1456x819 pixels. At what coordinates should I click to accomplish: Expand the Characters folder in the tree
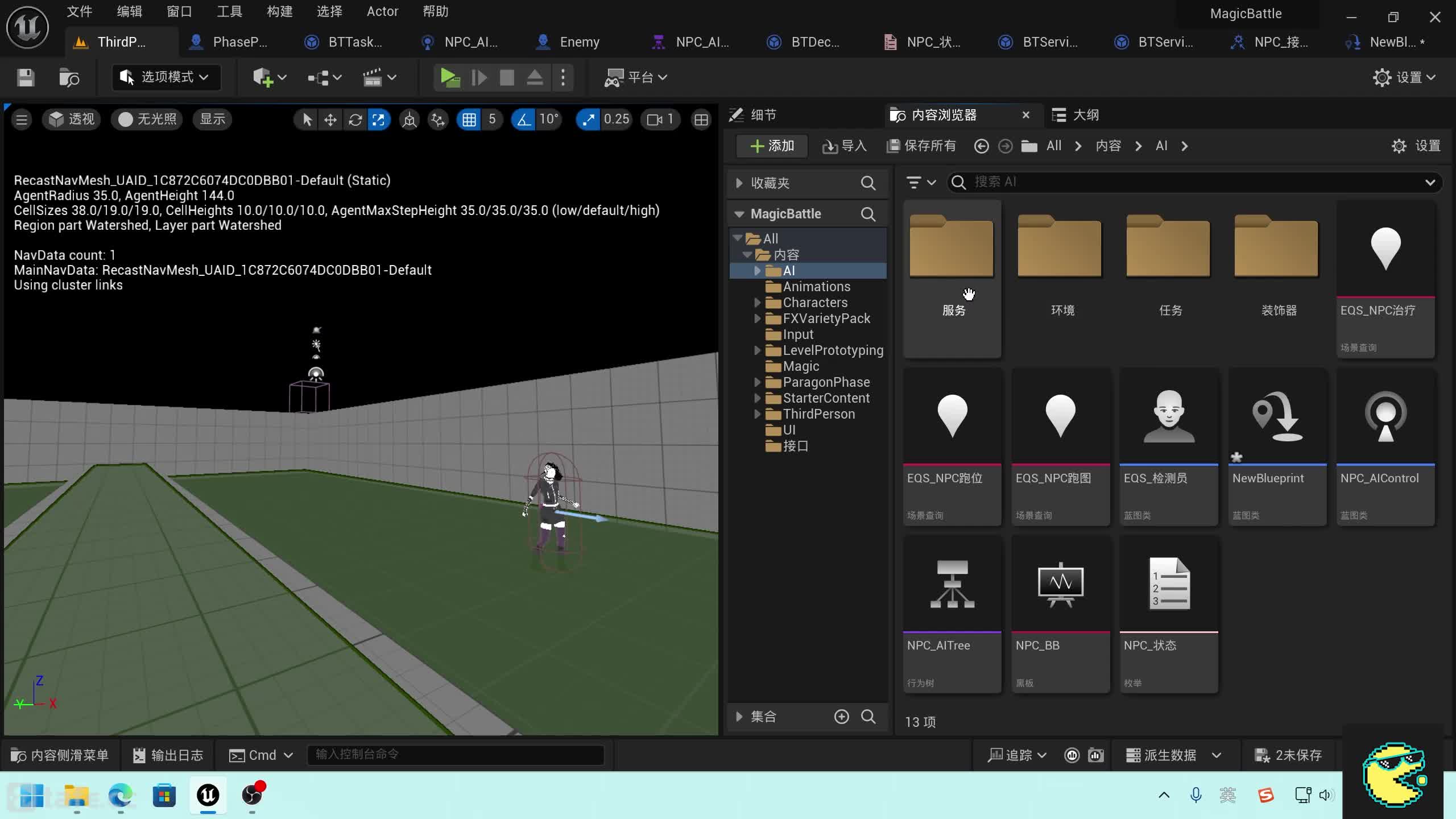click(757, 303)
